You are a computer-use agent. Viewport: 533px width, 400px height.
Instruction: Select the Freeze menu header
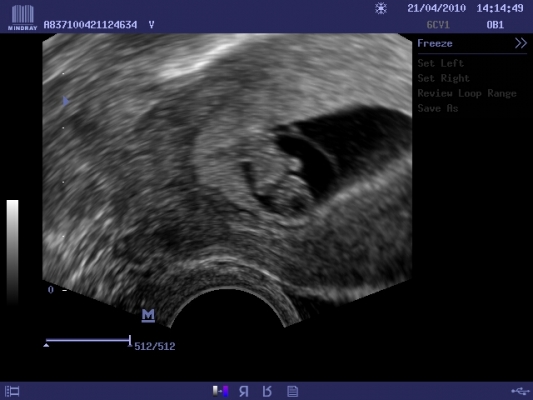(x=435, y=44)
